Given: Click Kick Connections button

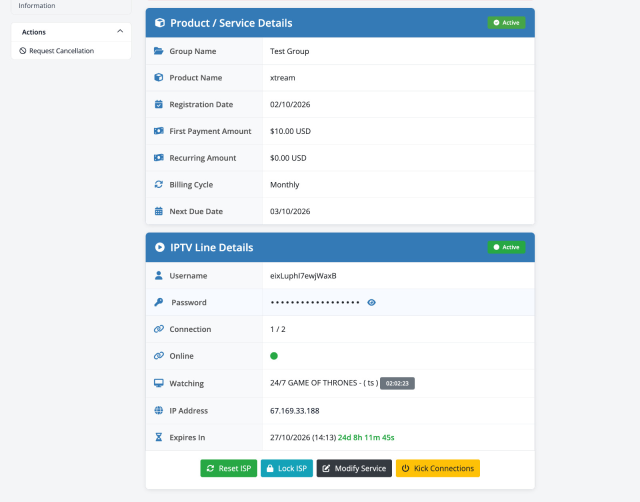Looking at the screenshot, I should [438, 468].
